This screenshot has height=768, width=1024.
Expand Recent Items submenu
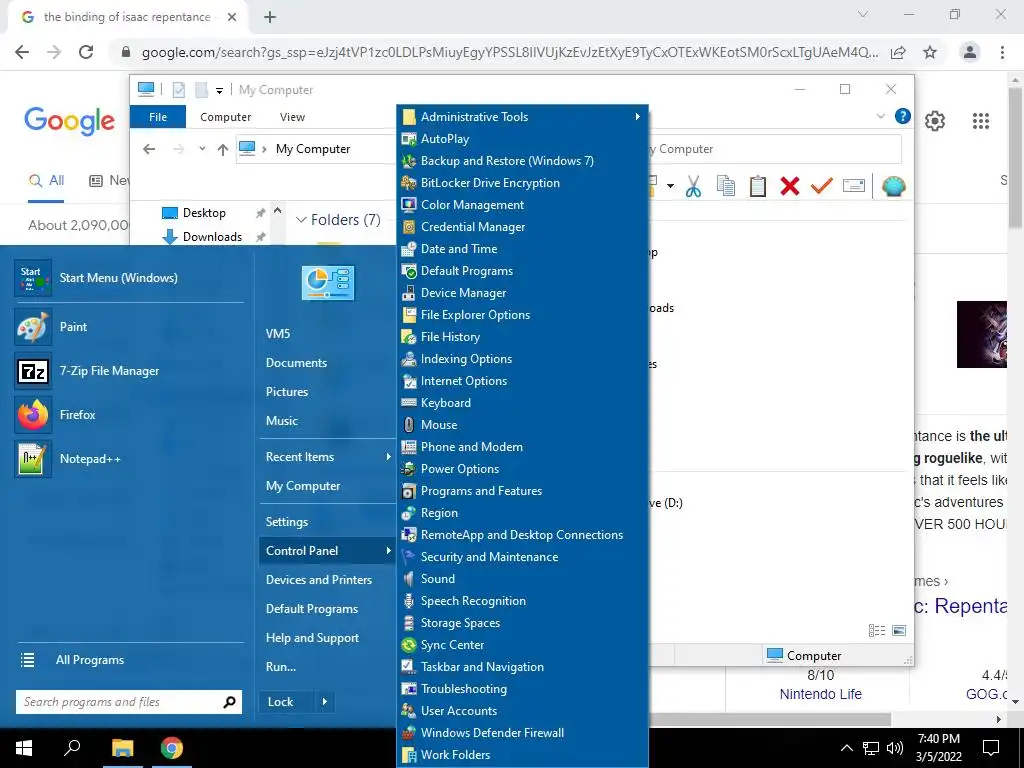(x=388, y=456)
